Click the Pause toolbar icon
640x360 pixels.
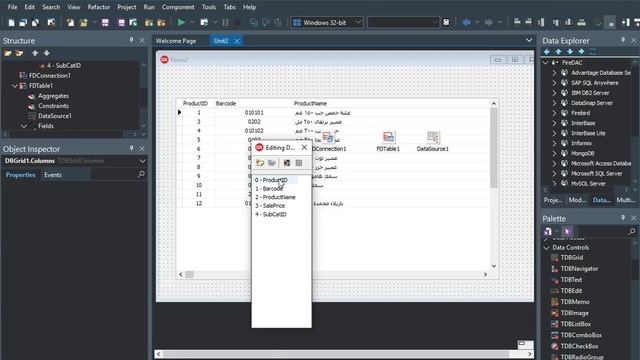coord(225,22)
